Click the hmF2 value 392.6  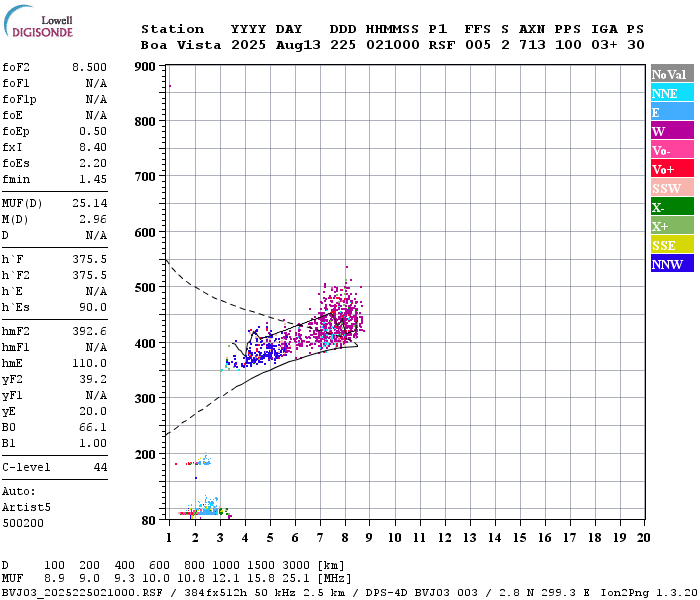point(89,331)
